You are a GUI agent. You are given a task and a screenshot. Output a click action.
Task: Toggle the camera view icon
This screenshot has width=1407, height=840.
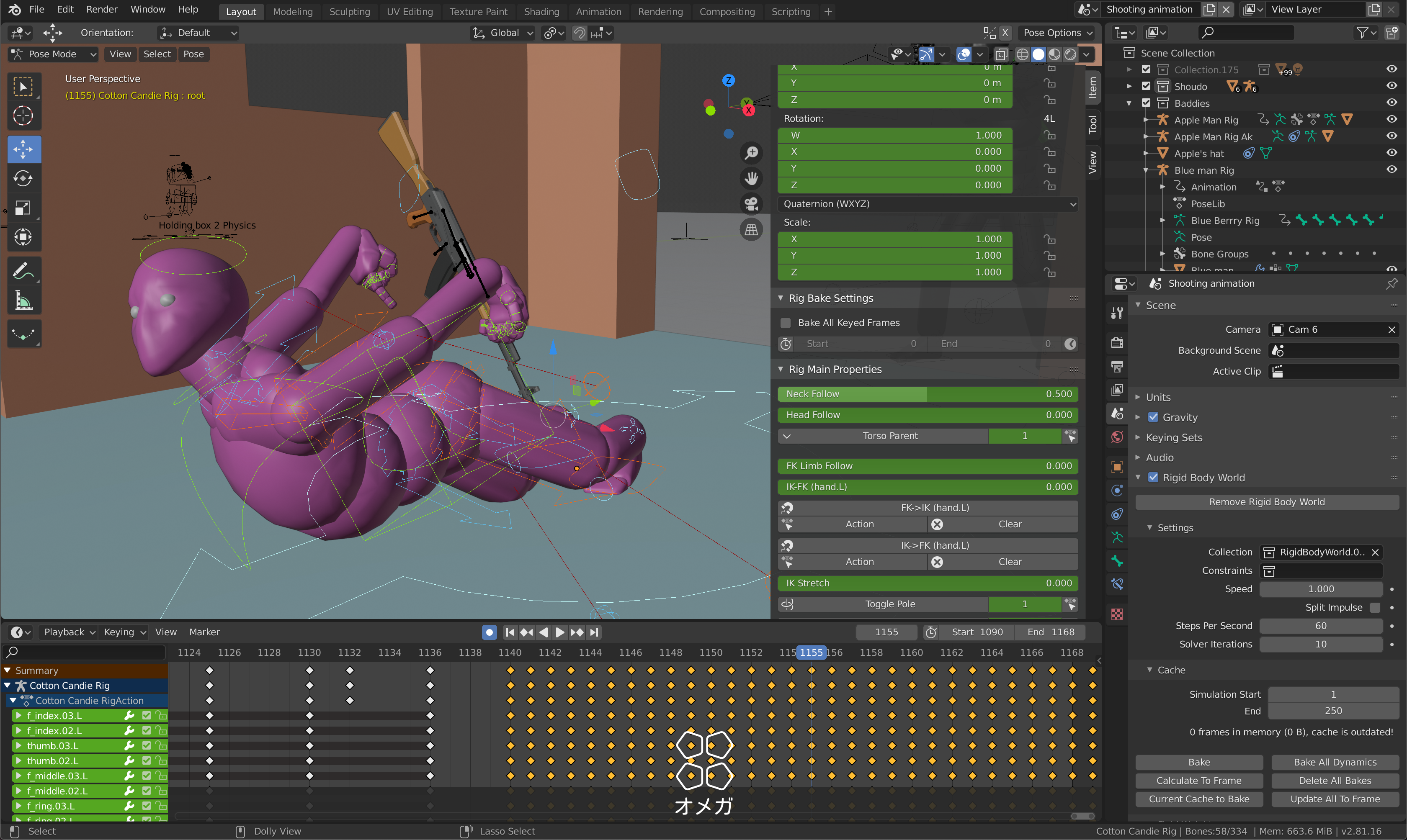(752, 204)
